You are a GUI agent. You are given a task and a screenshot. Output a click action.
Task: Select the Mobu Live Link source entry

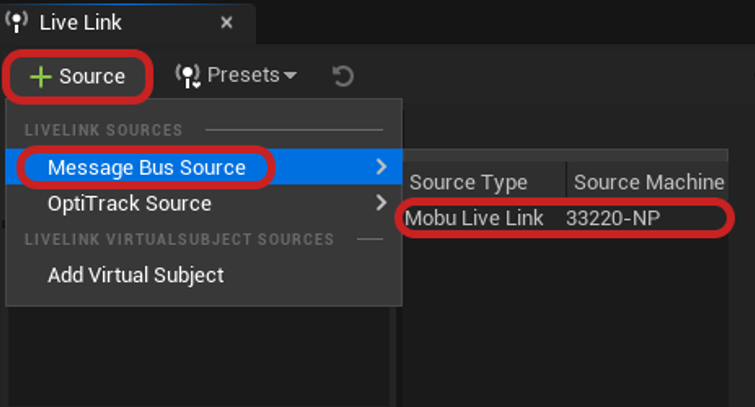[475, 217]
